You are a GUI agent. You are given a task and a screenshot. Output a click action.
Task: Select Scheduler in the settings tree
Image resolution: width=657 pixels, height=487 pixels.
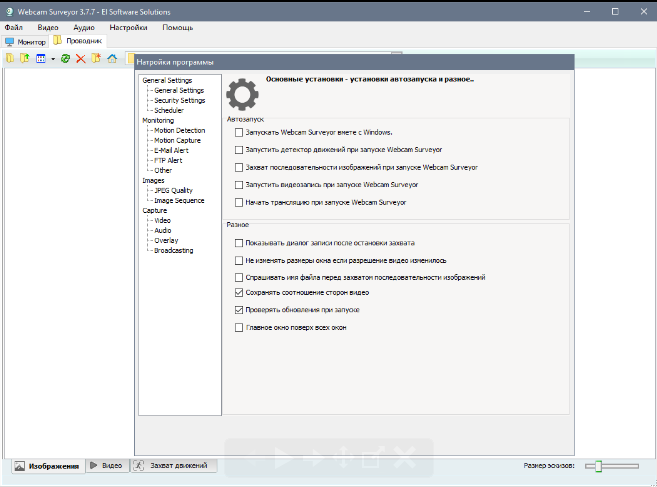(x=169, y=111)
